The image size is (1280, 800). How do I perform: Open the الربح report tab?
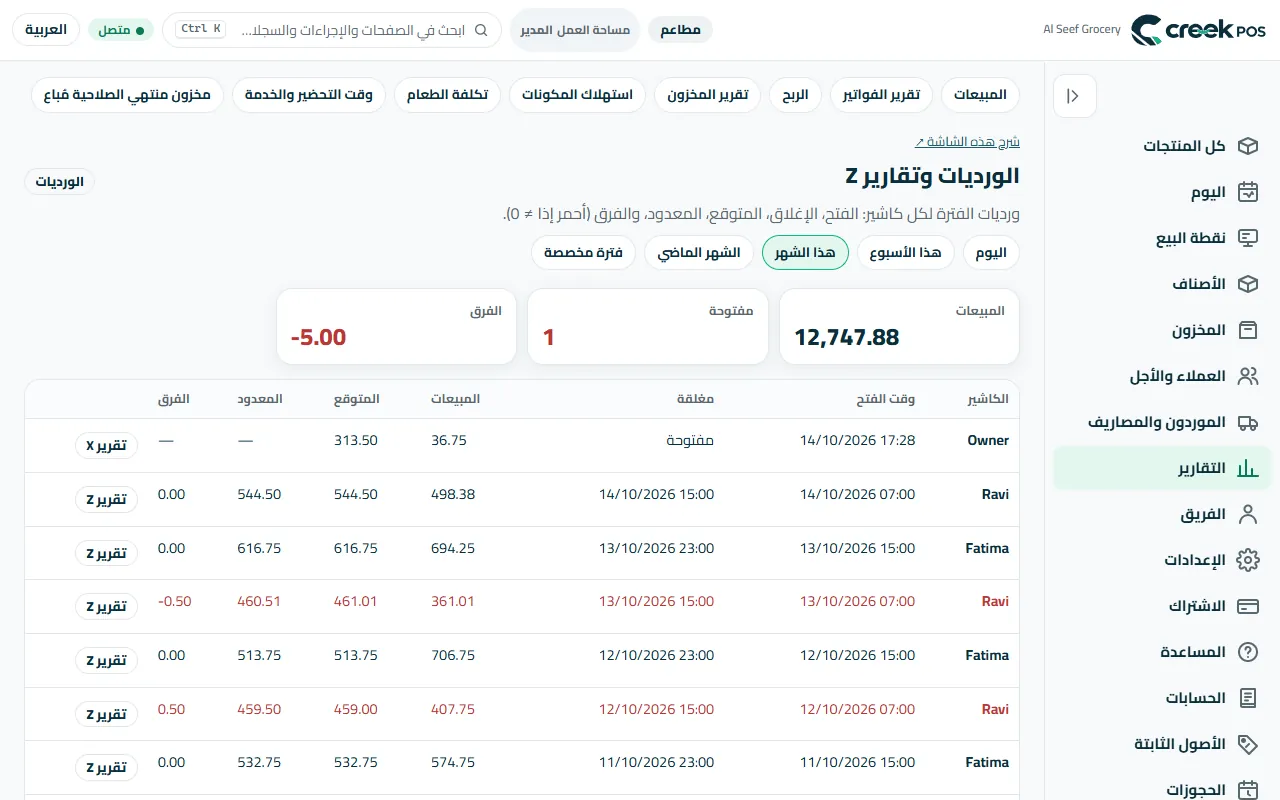coord(796,95)
